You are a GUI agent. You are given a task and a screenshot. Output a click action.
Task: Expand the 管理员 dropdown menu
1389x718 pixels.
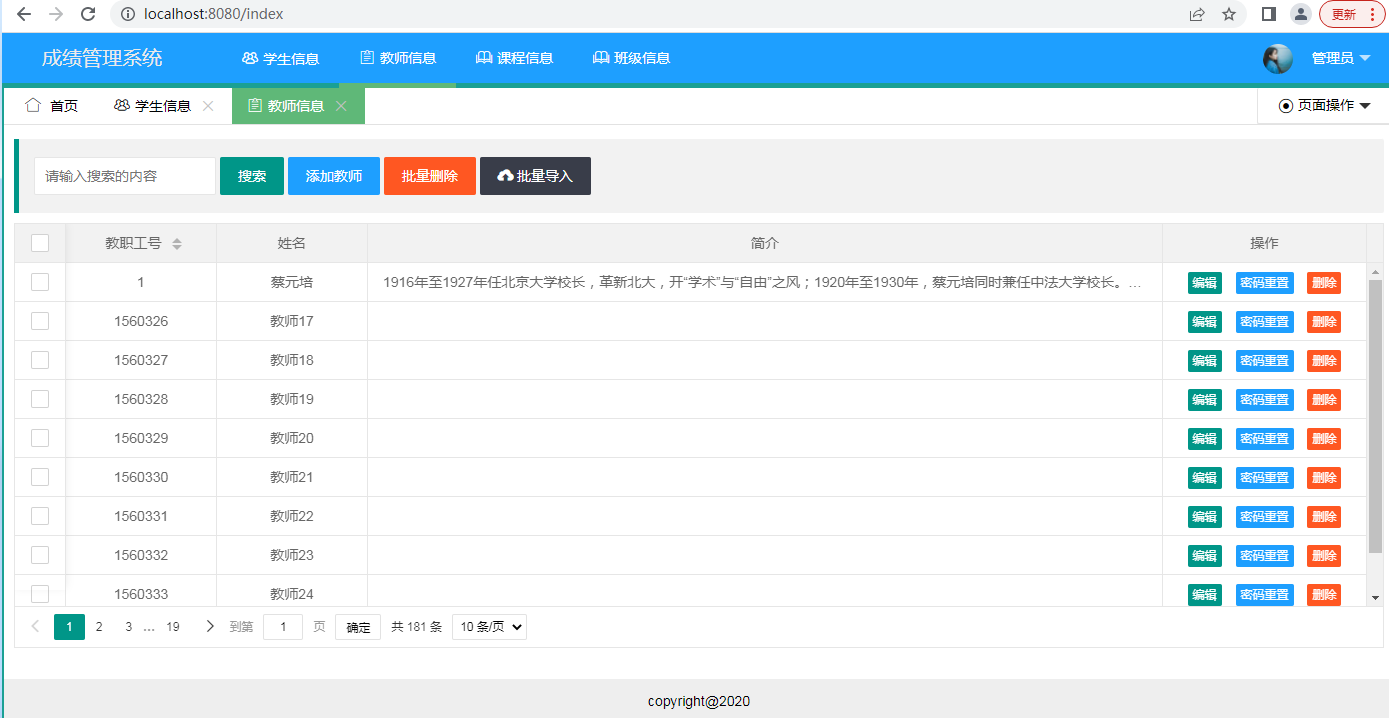(x=1340, y=59)
